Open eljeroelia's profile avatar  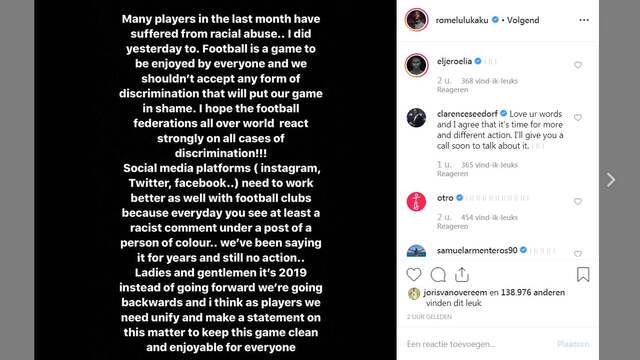click(x=416, y=65)
